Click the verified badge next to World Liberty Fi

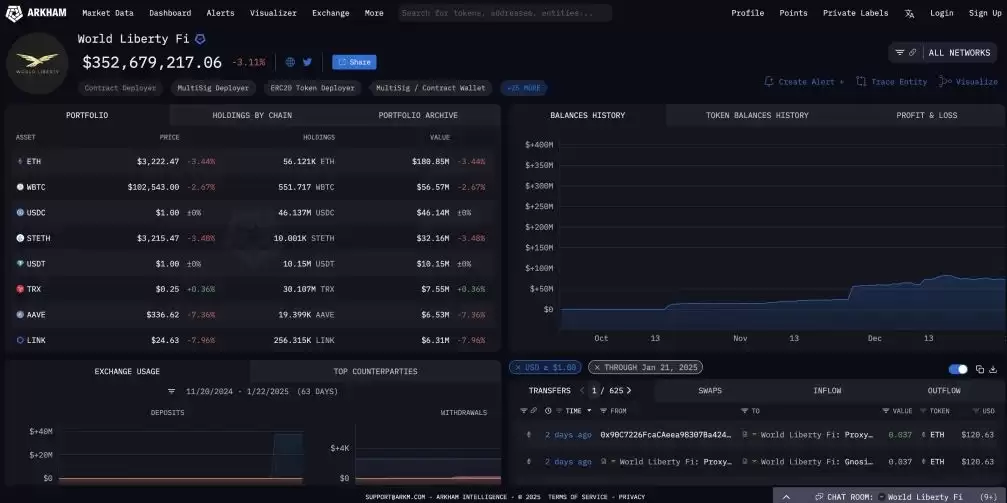[200, 39]
